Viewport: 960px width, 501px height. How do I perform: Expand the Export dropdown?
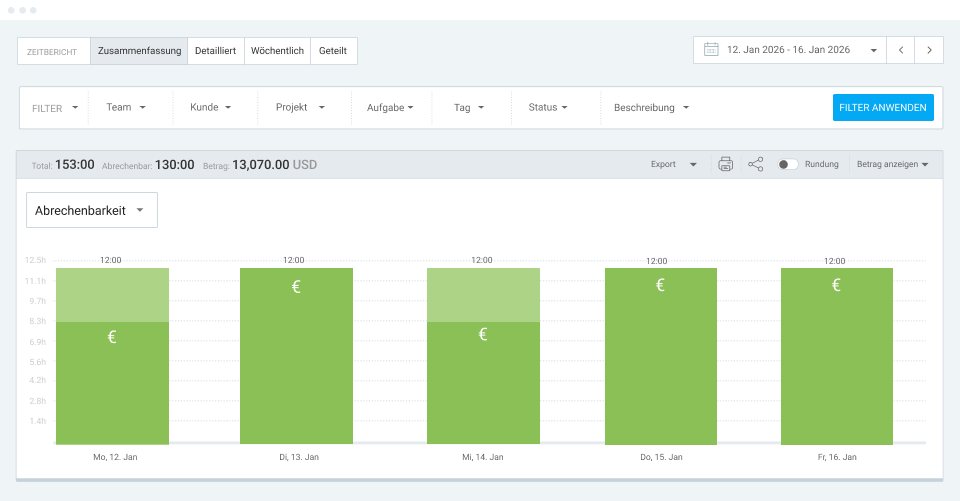[673, 164]
